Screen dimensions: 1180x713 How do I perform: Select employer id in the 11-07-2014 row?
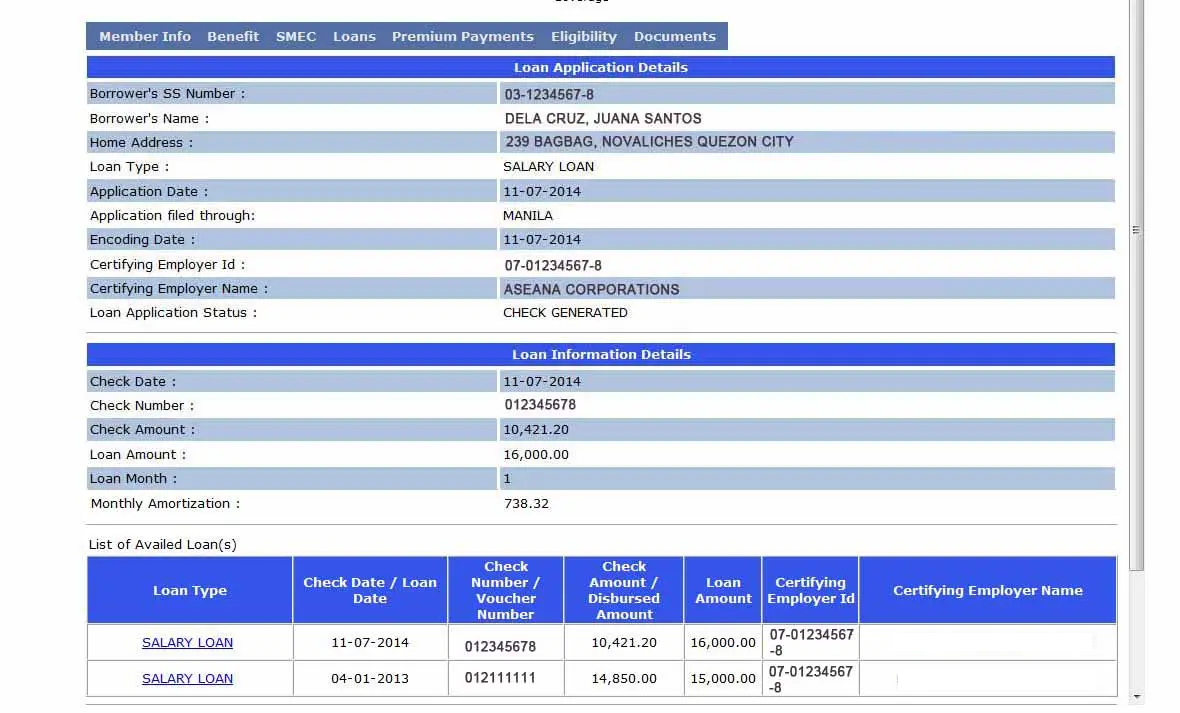click(810, 642)
